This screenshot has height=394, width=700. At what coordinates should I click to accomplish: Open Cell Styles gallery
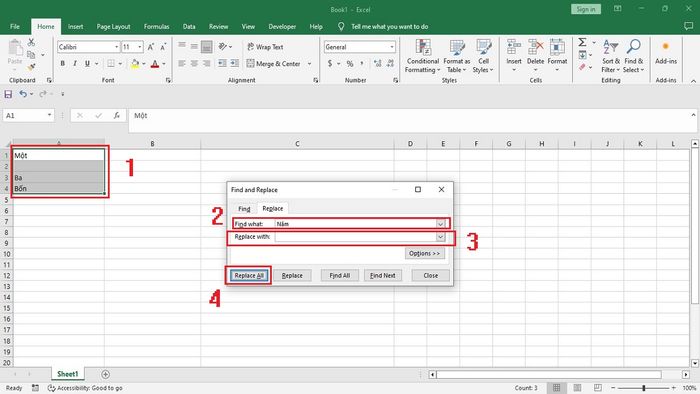coord(483,56)
